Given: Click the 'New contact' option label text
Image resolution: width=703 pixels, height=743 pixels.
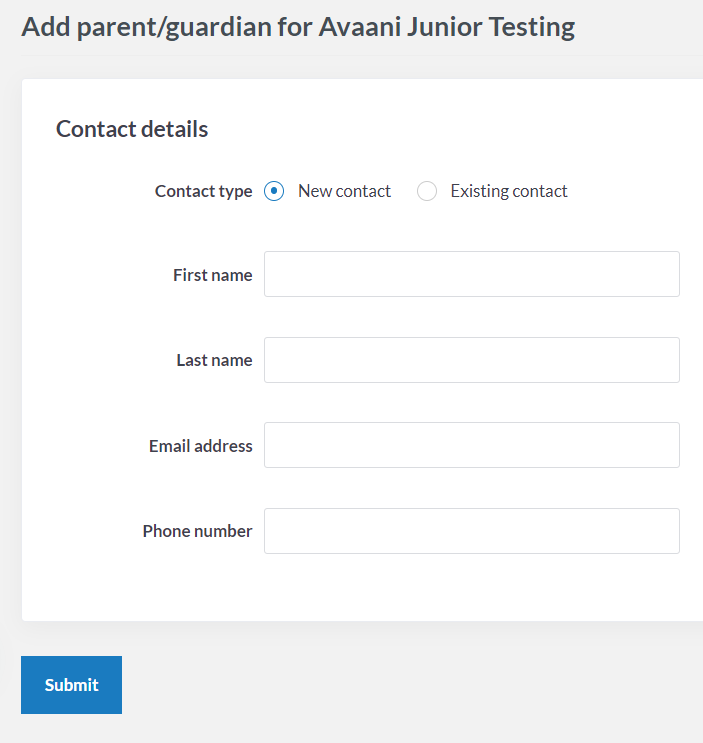Looking at the screenshot, I should (x=344, y=191).
